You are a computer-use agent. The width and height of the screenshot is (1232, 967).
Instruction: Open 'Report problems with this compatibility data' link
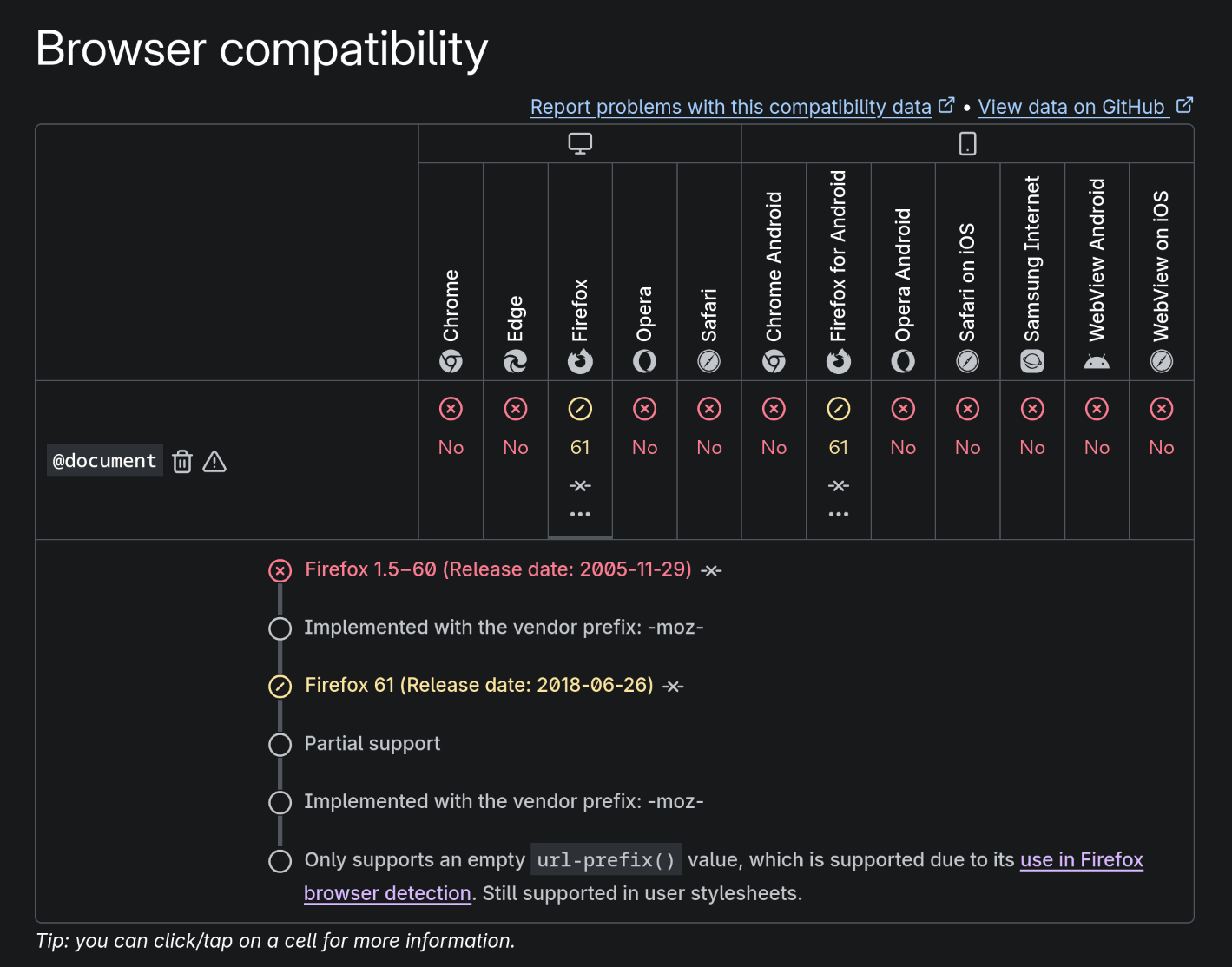pyautogui.click(x=731, y=107)
